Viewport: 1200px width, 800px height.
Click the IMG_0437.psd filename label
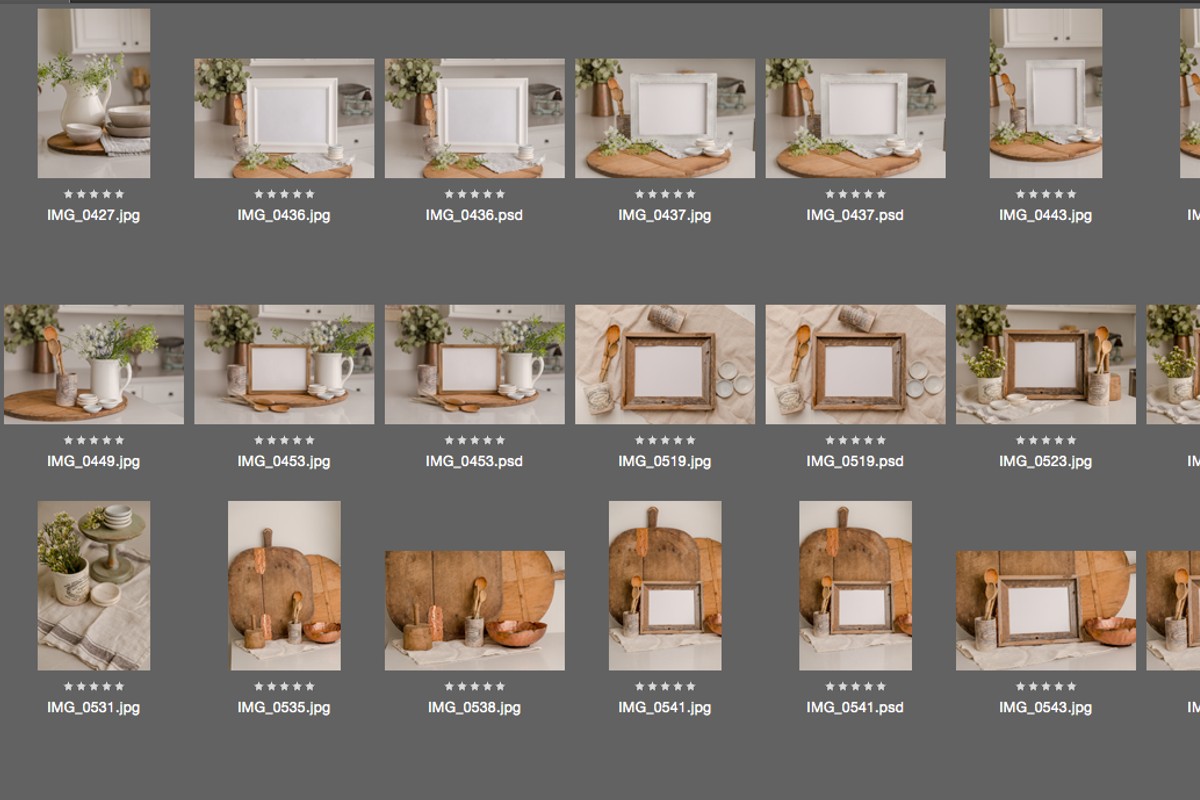(855, 215)
